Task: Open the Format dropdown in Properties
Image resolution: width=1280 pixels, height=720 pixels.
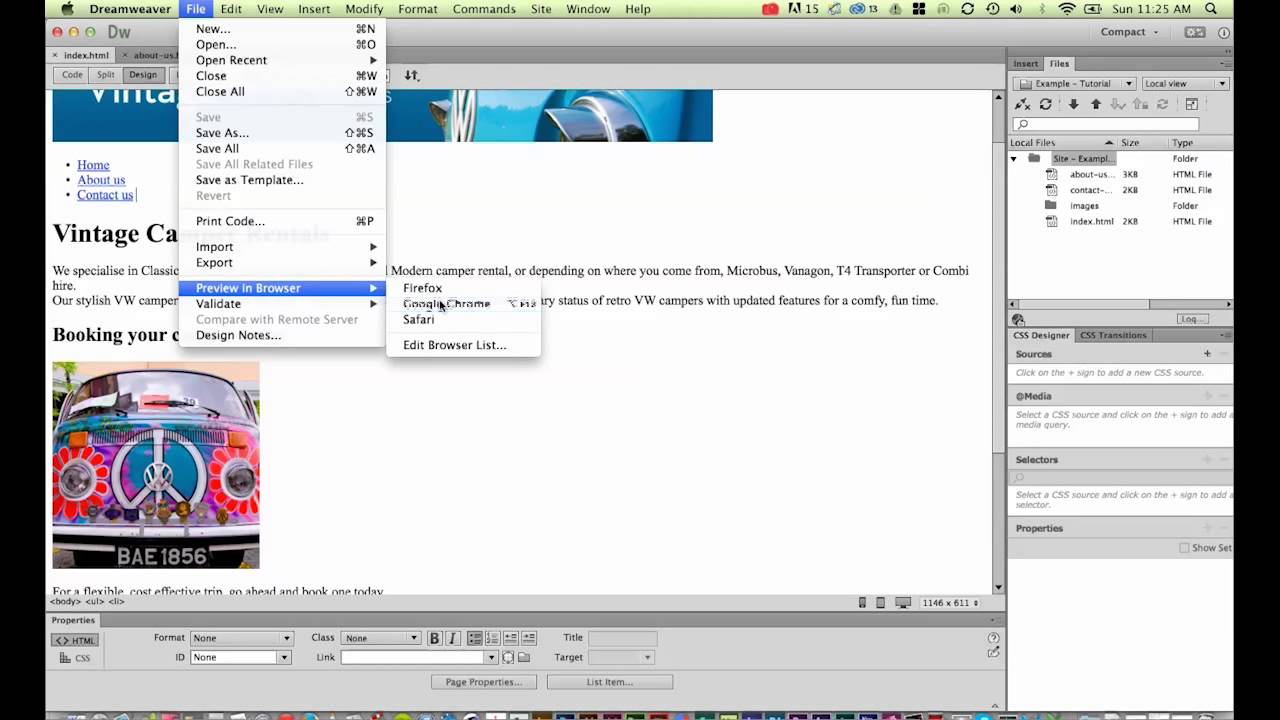Action: [x=241, y=638]
